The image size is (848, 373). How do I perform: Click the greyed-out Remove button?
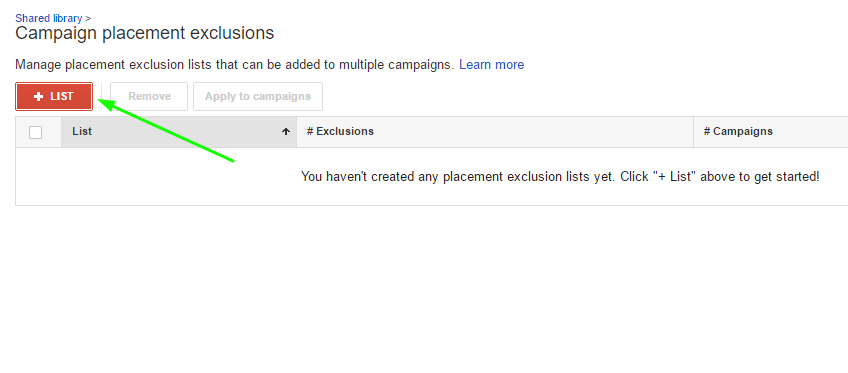click(x=149, y=97)
